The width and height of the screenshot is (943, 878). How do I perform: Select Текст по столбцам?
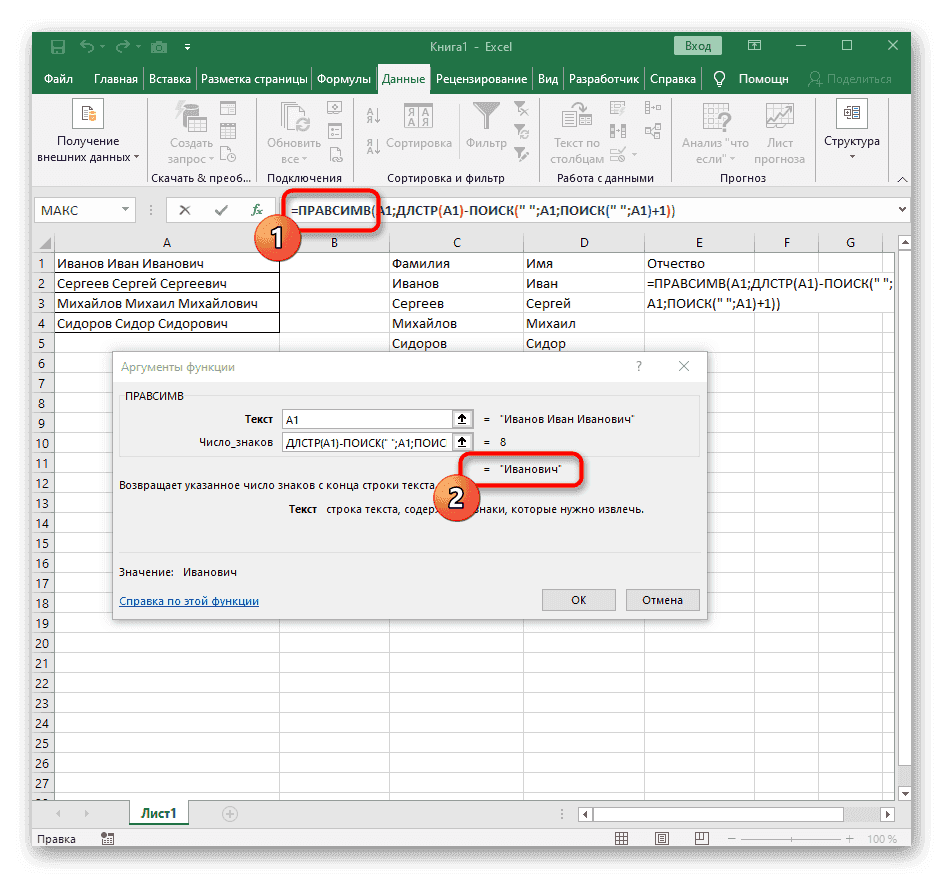point(577,130)
